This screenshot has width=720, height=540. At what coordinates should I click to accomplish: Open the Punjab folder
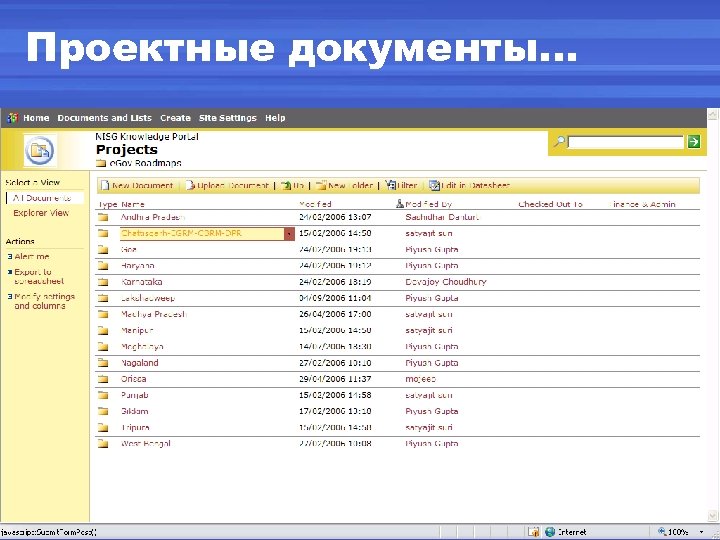click(x=135, y=395)
